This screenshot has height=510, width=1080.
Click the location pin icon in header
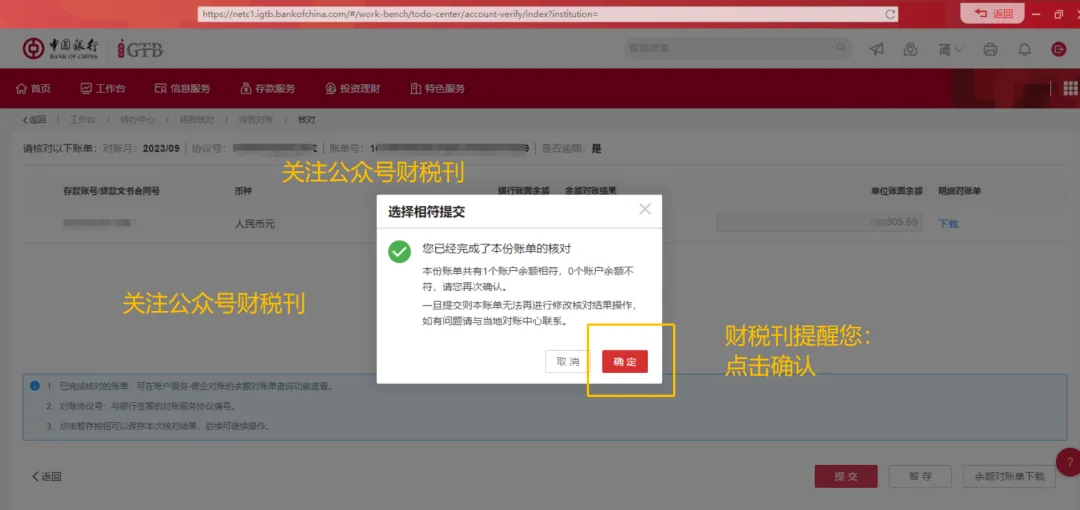pyautogui.click(x=911, y=49)
